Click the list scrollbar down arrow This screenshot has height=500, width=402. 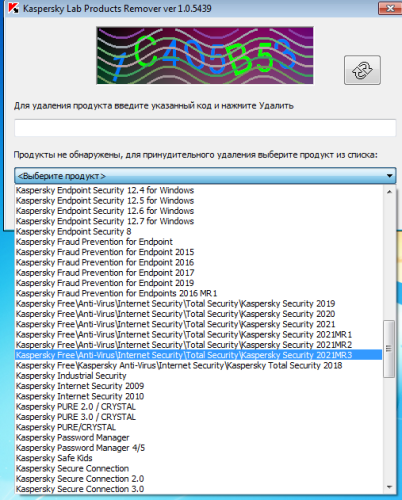[389, 487]
